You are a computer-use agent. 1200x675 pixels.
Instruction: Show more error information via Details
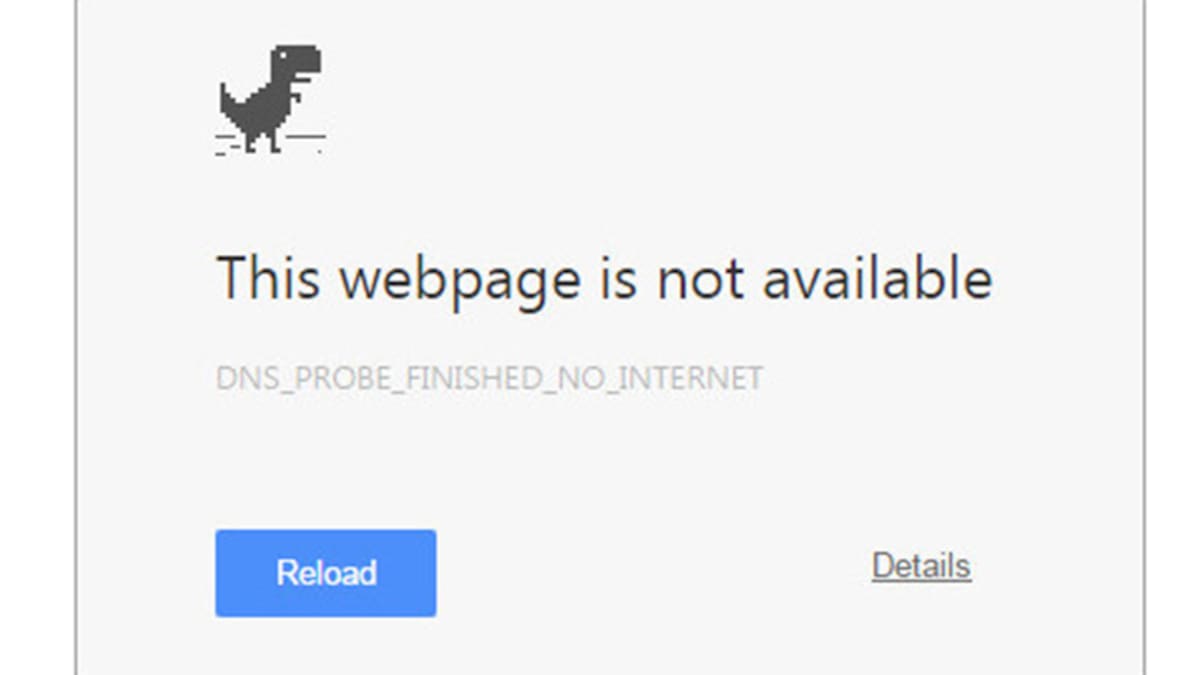click(x=921, y=566)
